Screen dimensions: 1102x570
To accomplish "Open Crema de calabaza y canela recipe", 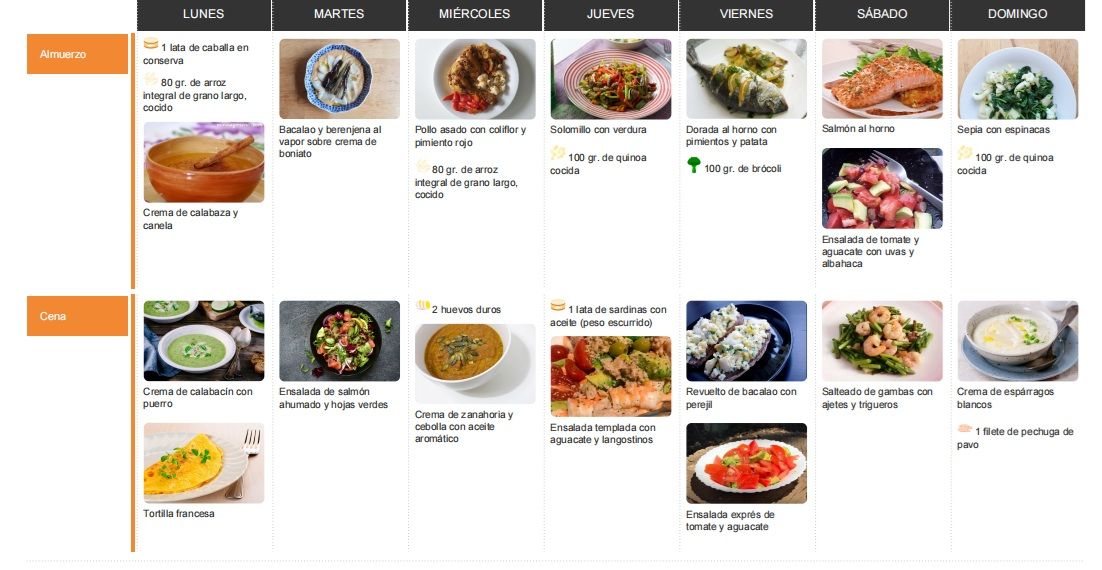I will [x=190, y=219].
